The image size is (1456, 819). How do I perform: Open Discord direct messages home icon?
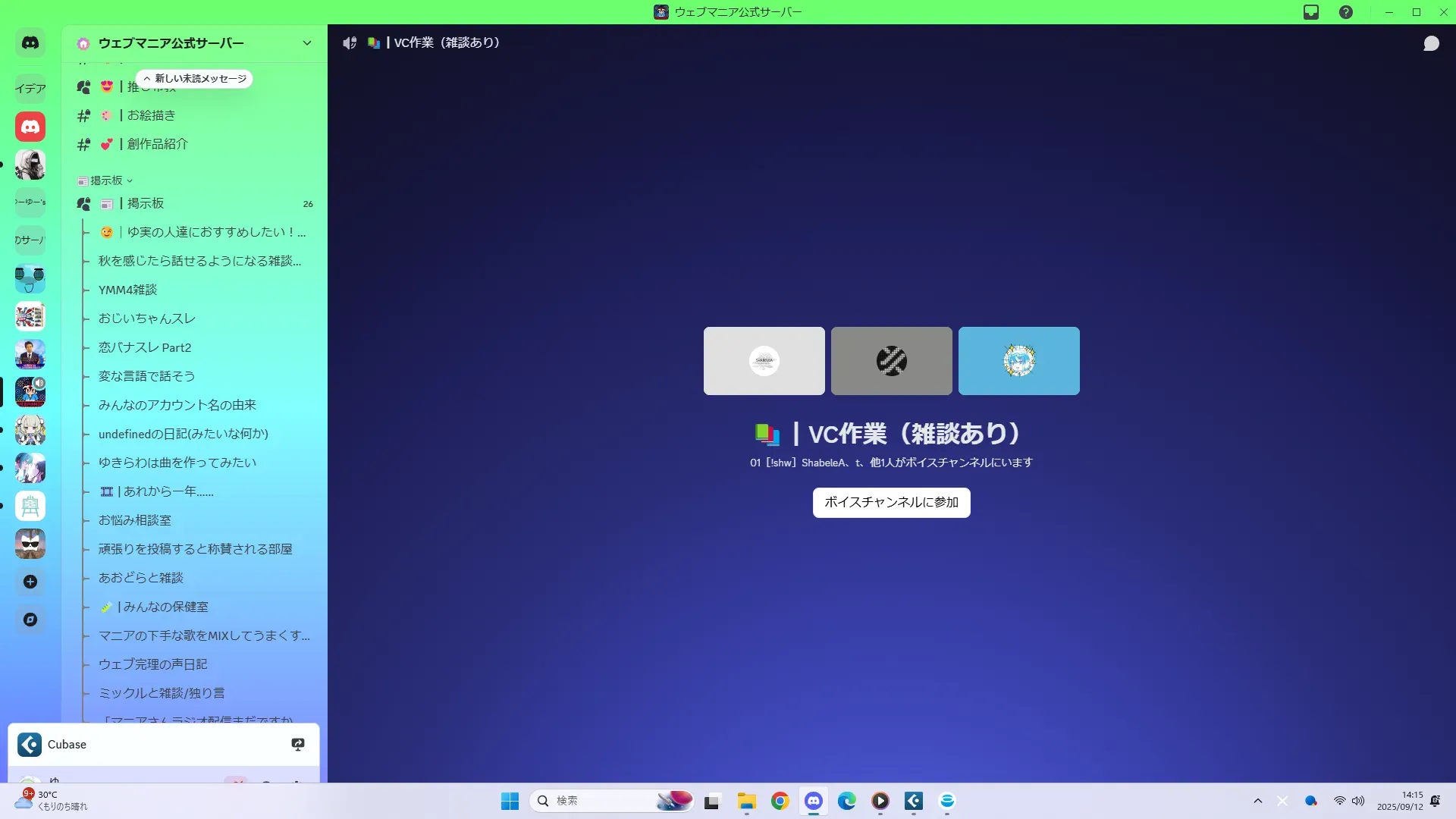point(30,43)
